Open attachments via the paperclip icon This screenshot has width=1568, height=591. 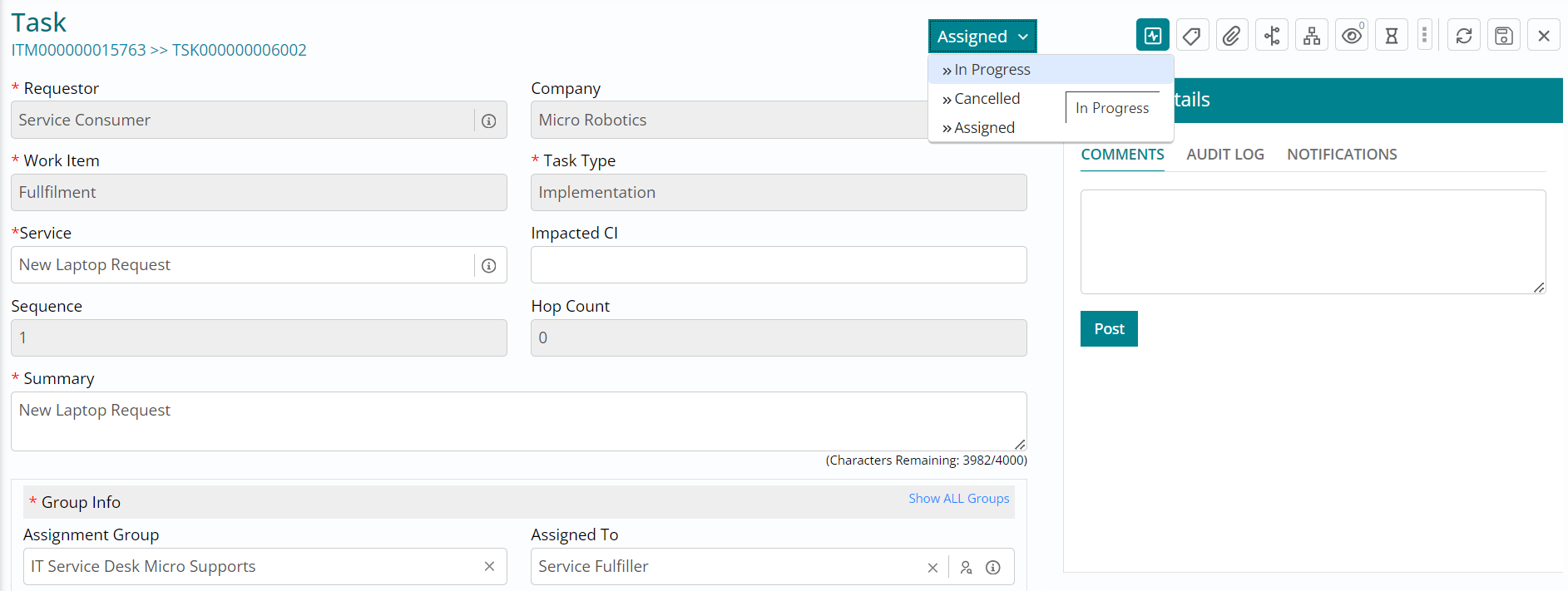click(1232, 36)
